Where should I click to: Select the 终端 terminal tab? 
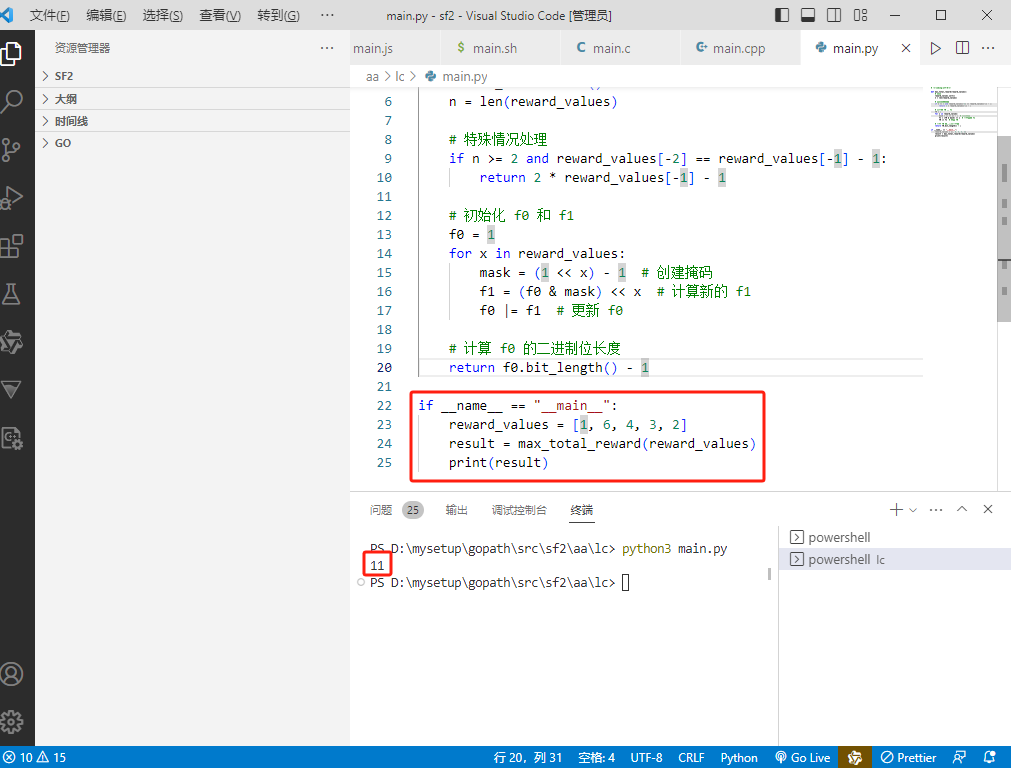coord(582,510)
